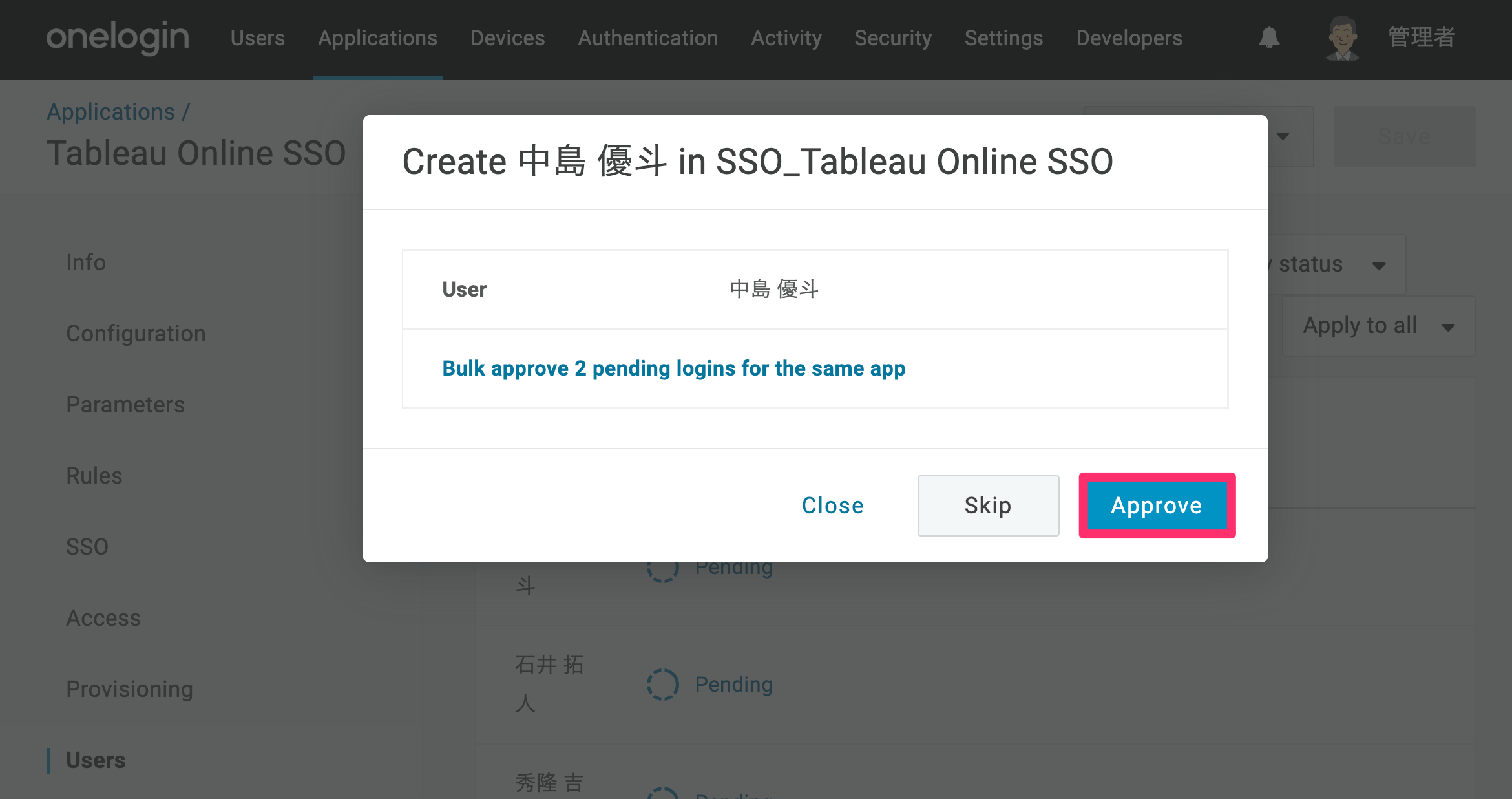Approve the user creation request

click(1157, 506)
